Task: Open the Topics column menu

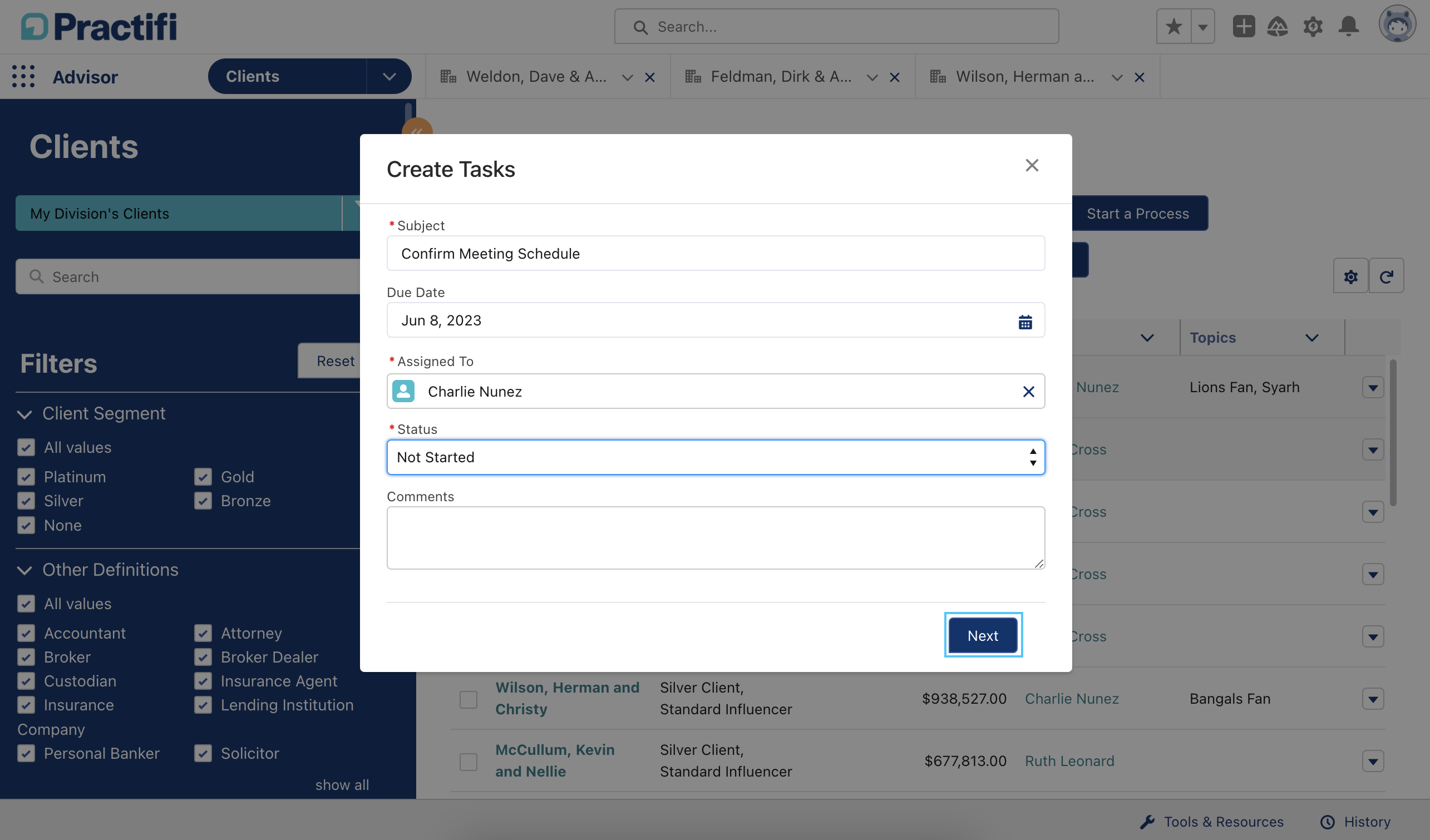Action: (x=1311, y=338)
